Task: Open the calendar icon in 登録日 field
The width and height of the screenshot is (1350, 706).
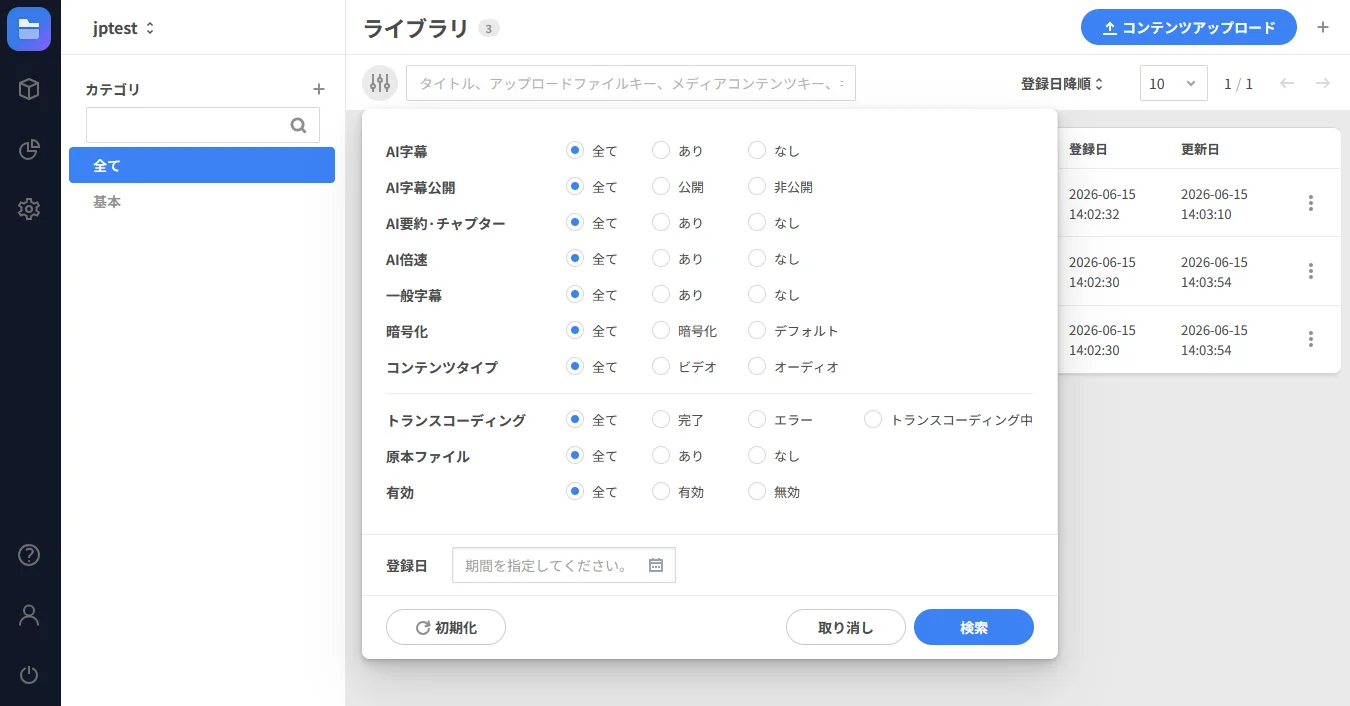Action: coord(656,565)
